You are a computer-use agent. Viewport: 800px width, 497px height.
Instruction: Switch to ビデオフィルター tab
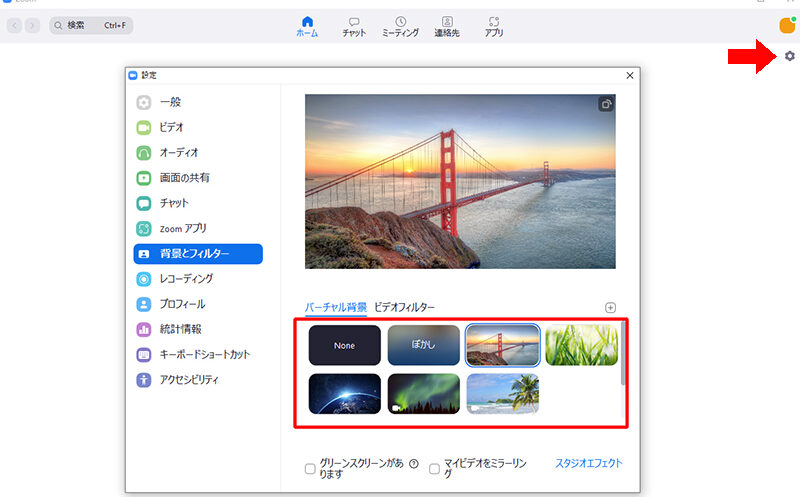[x=405, y=307]
